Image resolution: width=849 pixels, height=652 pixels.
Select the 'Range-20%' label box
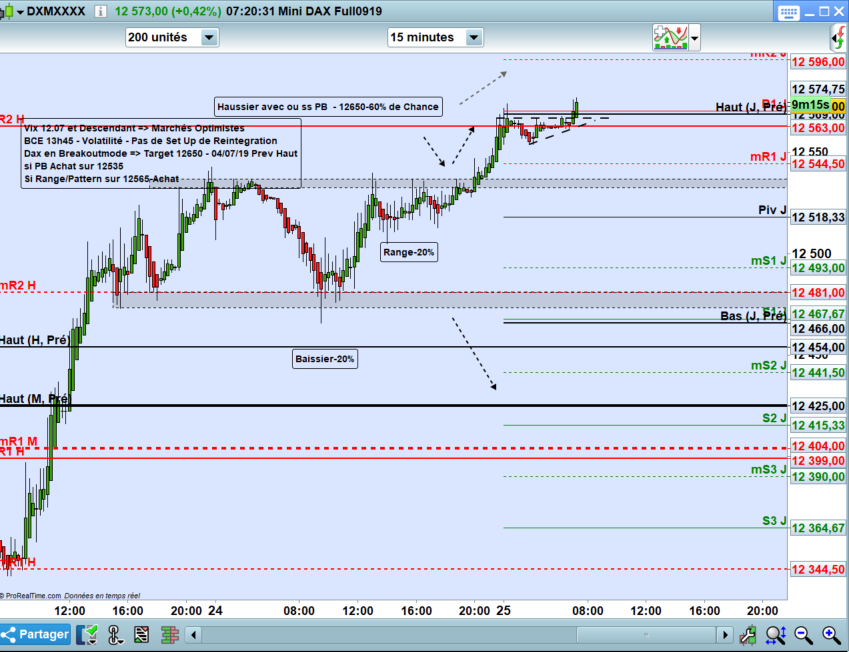[409, 252]
